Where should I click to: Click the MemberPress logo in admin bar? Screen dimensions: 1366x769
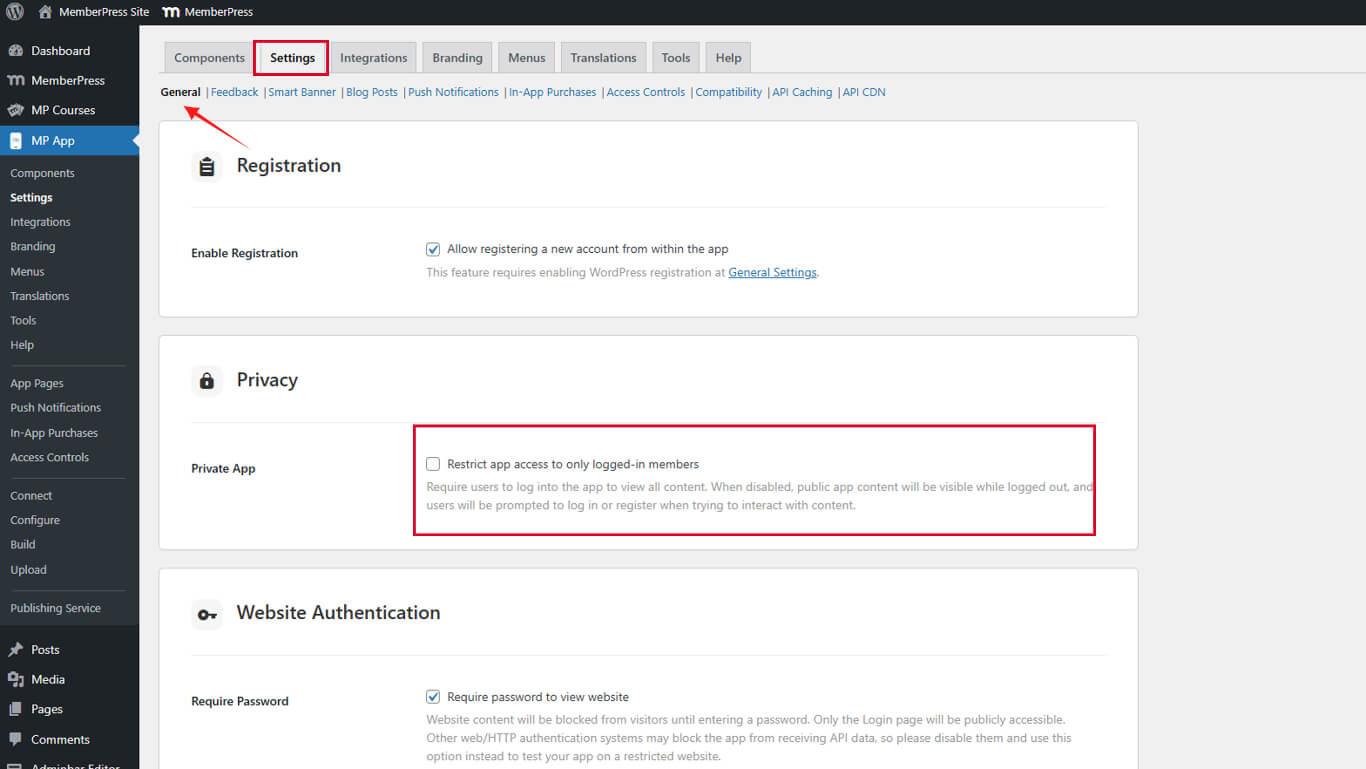click(x=170, y=12)
